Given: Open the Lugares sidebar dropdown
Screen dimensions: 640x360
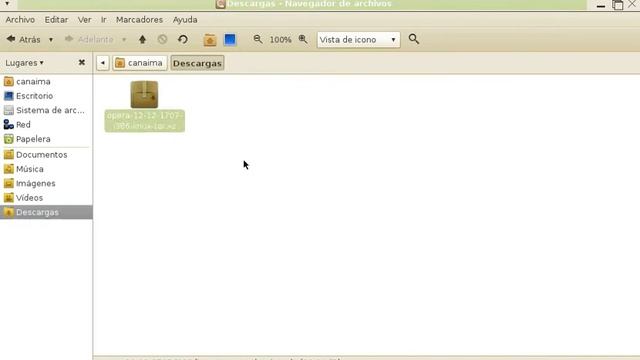Looking at the screenshot, I should [x=24, y=63].
